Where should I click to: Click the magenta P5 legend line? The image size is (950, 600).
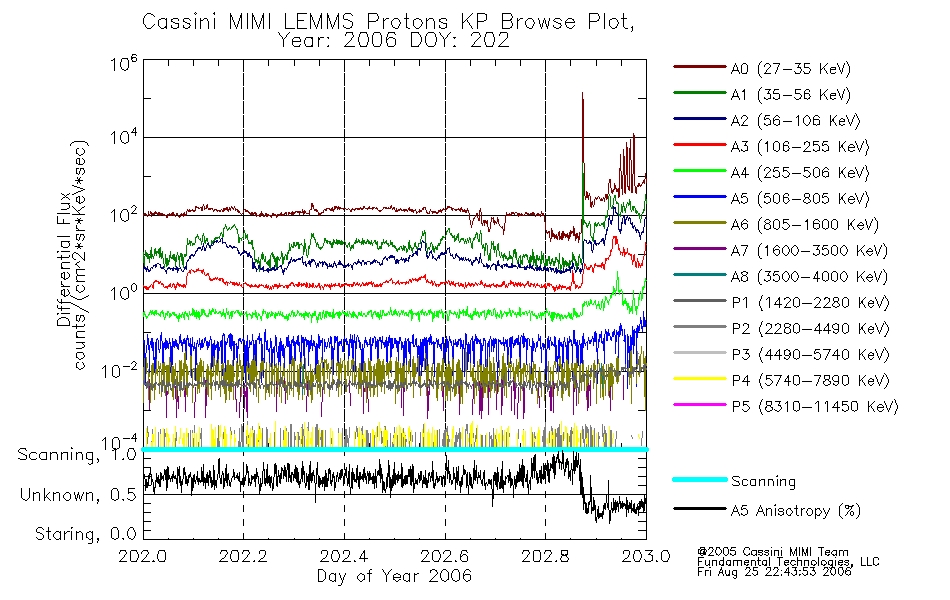click(x=699, y=404)
